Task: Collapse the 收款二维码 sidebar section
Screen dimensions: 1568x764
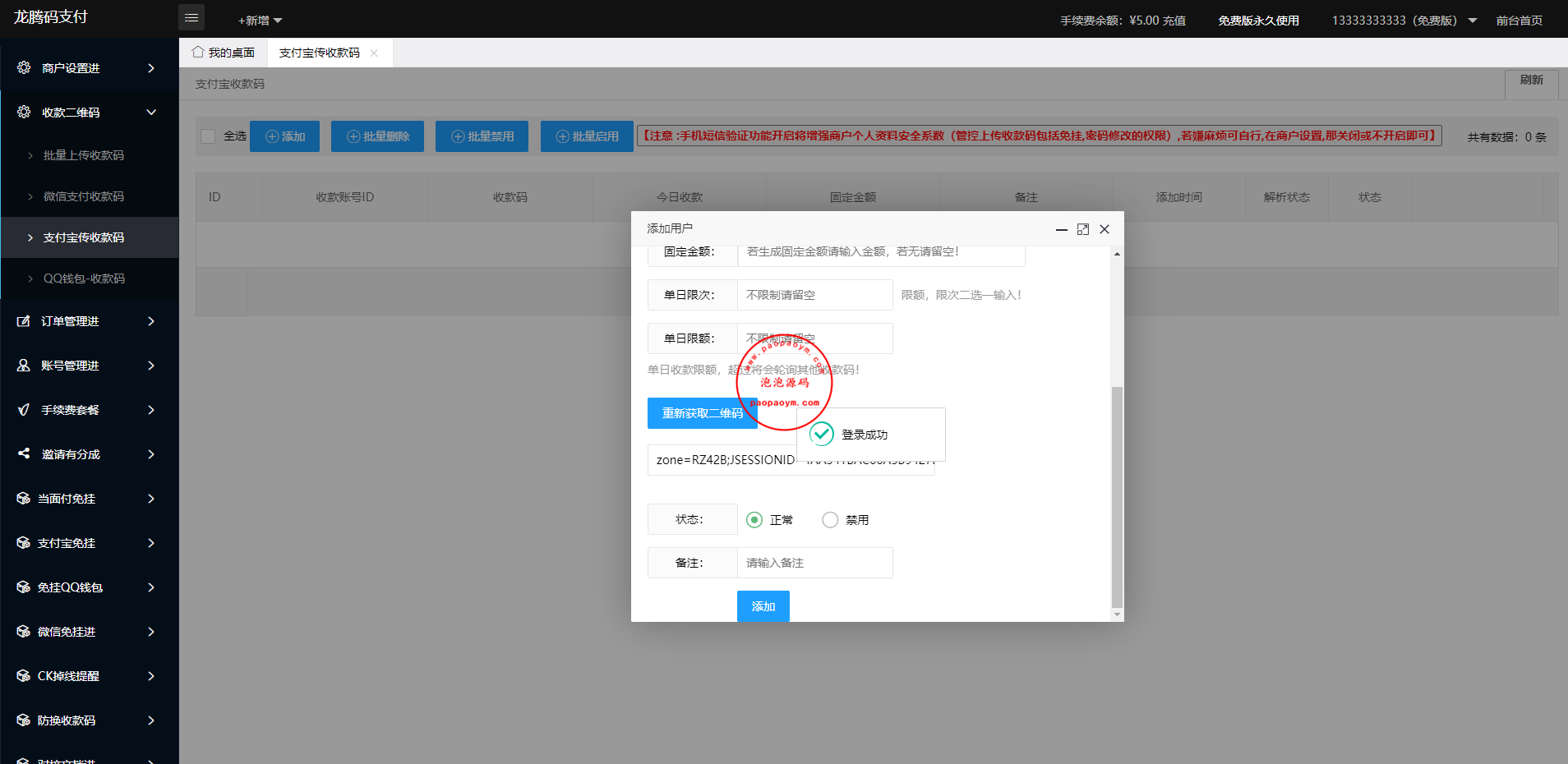Action: click(151, 113)
